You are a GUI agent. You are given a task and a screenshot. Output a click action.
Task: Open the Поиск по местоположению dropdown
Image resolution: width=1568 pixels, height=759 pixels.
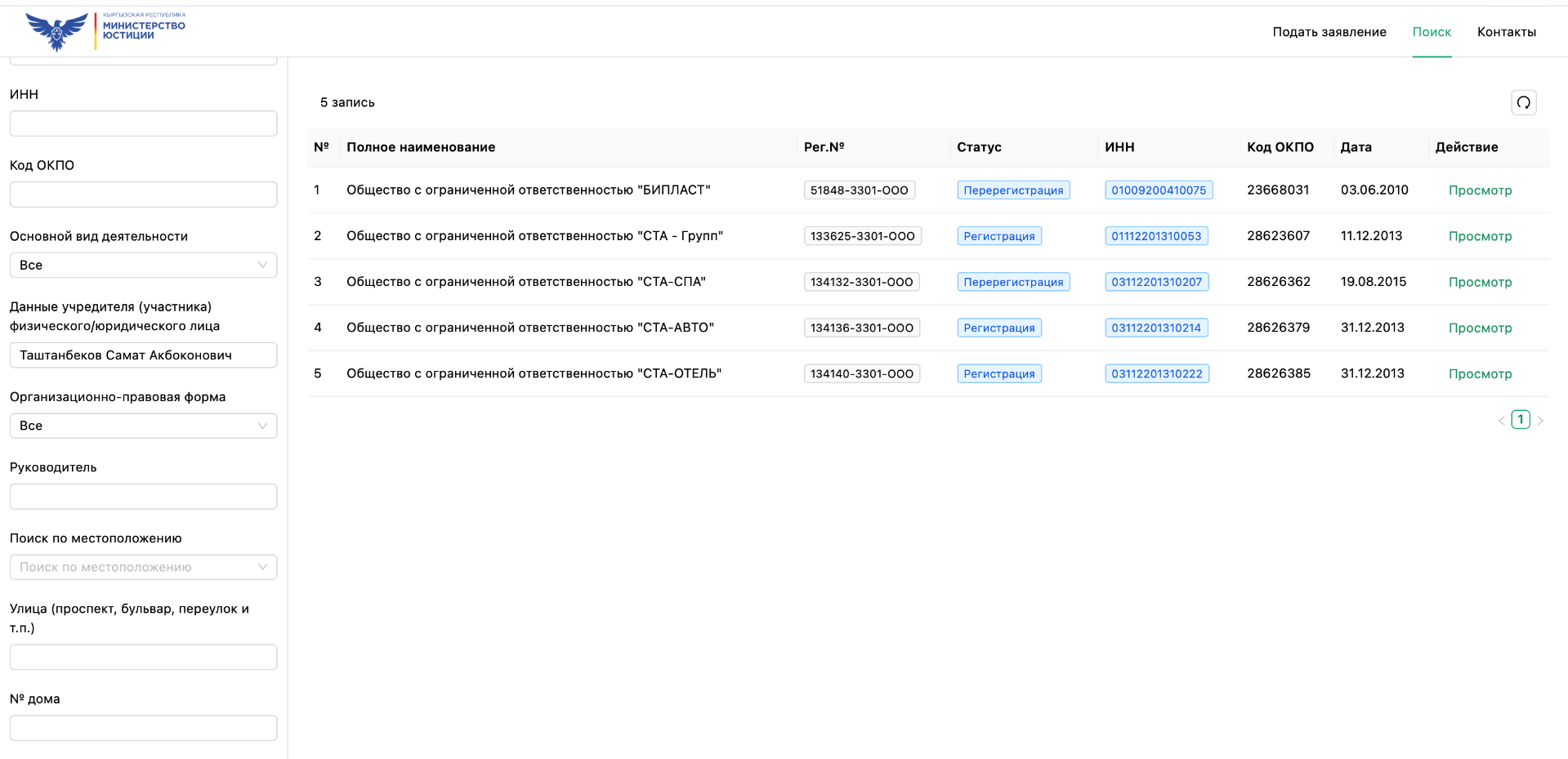(143, 567)
